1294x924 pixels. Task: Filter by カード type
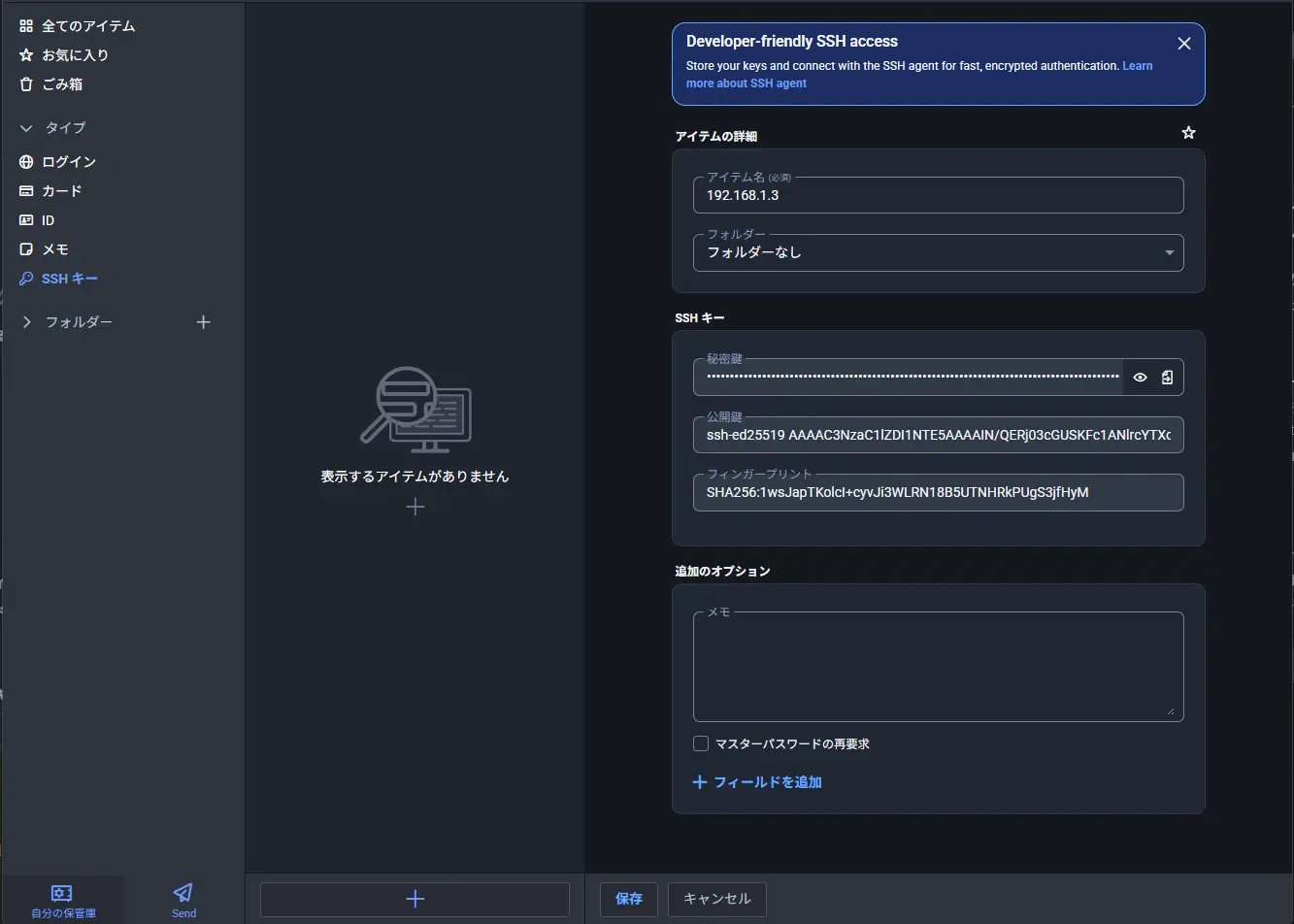(x=50, y=191)
